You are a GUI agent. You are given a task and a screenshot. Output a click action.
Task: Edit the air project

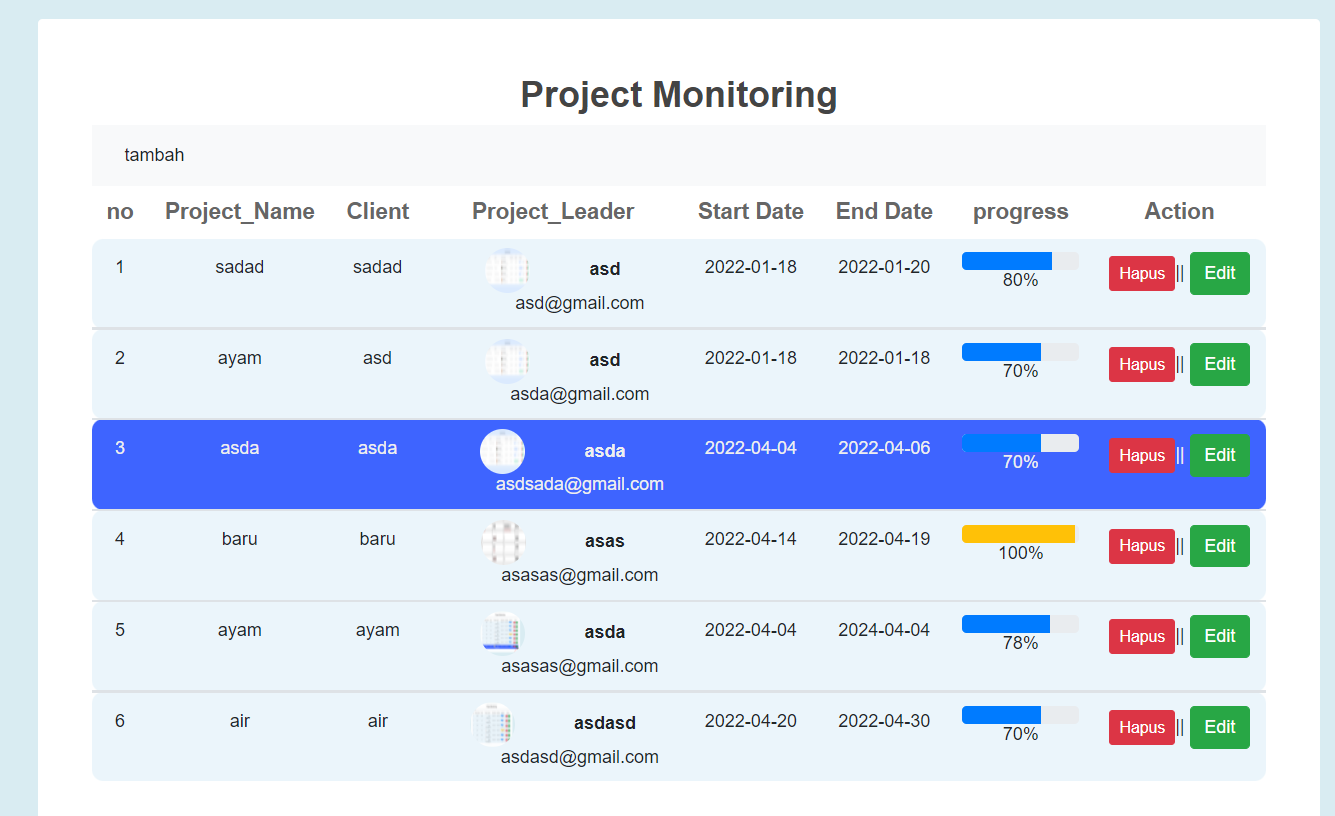(1220, 727)
